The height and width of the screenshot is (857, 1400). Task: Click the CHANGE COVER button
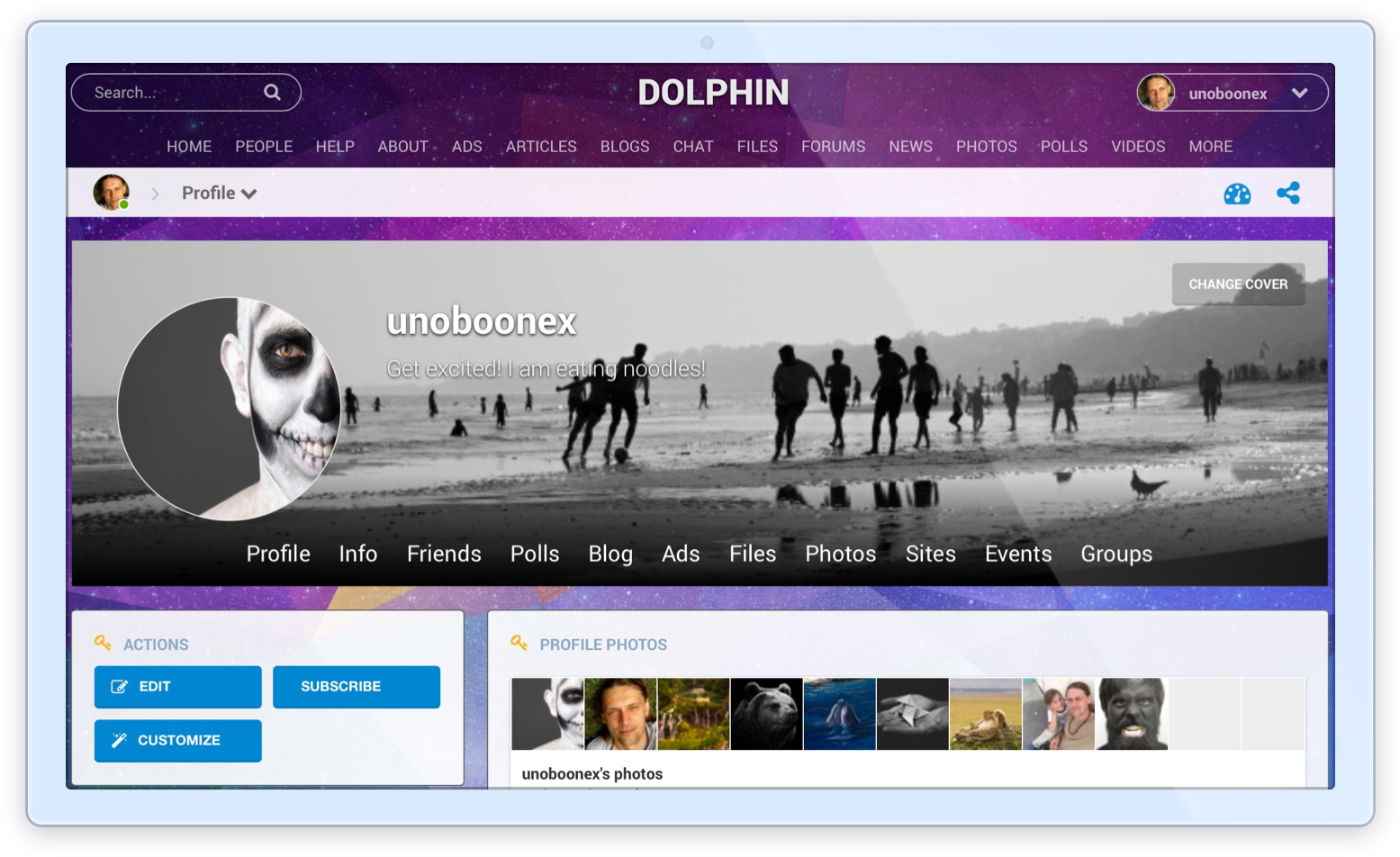(x=1238, y=284)
